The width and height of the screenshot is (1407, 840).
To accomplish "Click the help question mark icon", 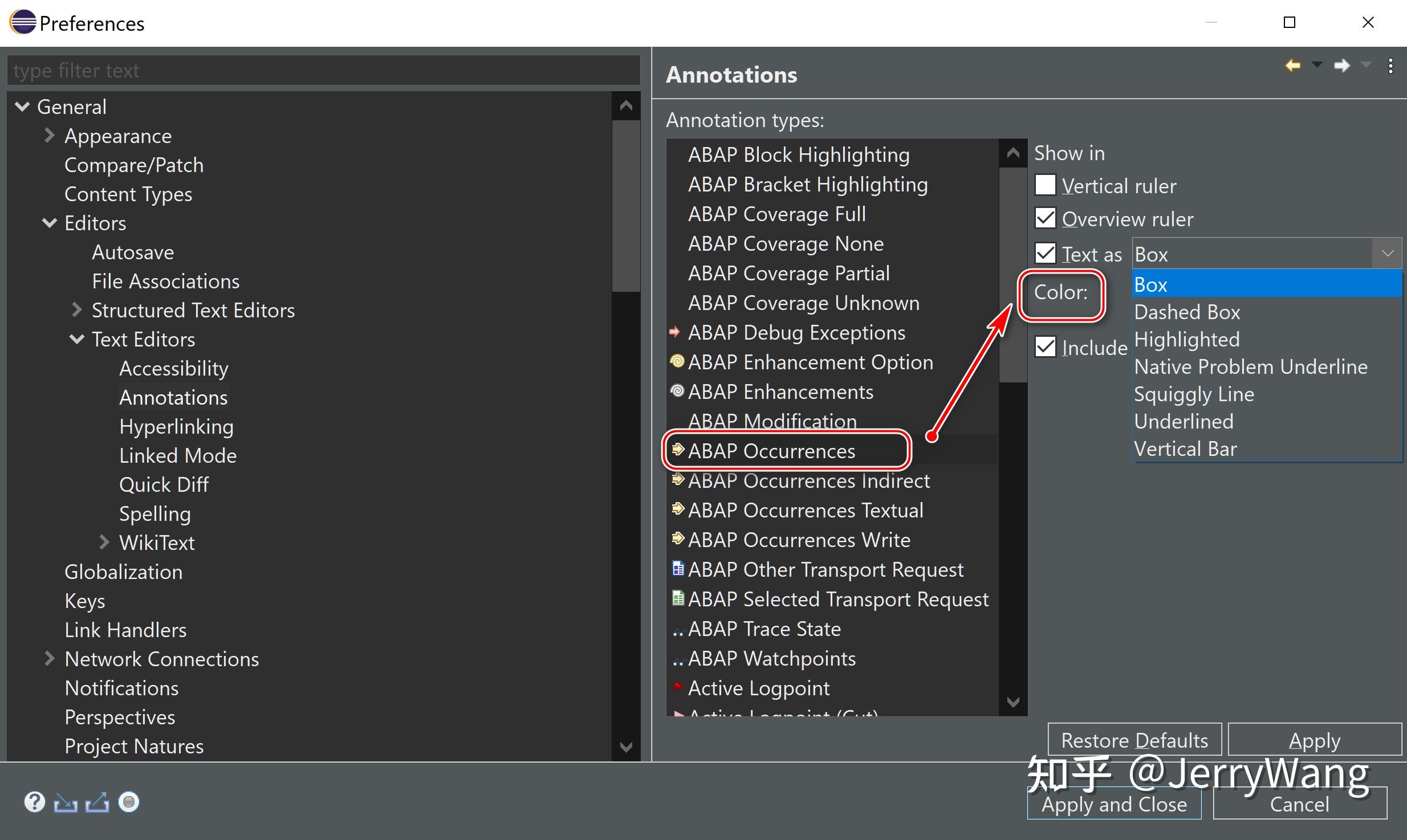I will (35, 802).
